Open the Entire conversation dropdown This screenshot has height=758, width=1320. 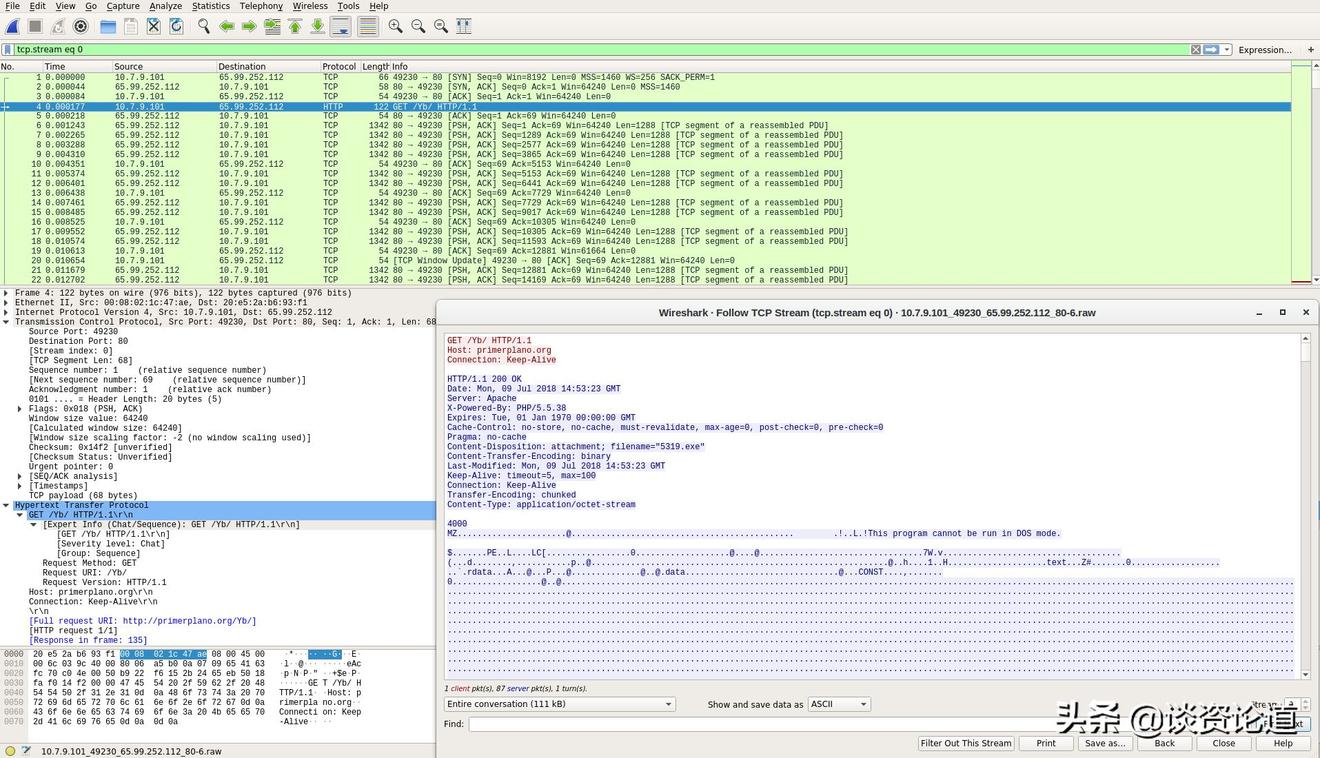coord(560,704)
